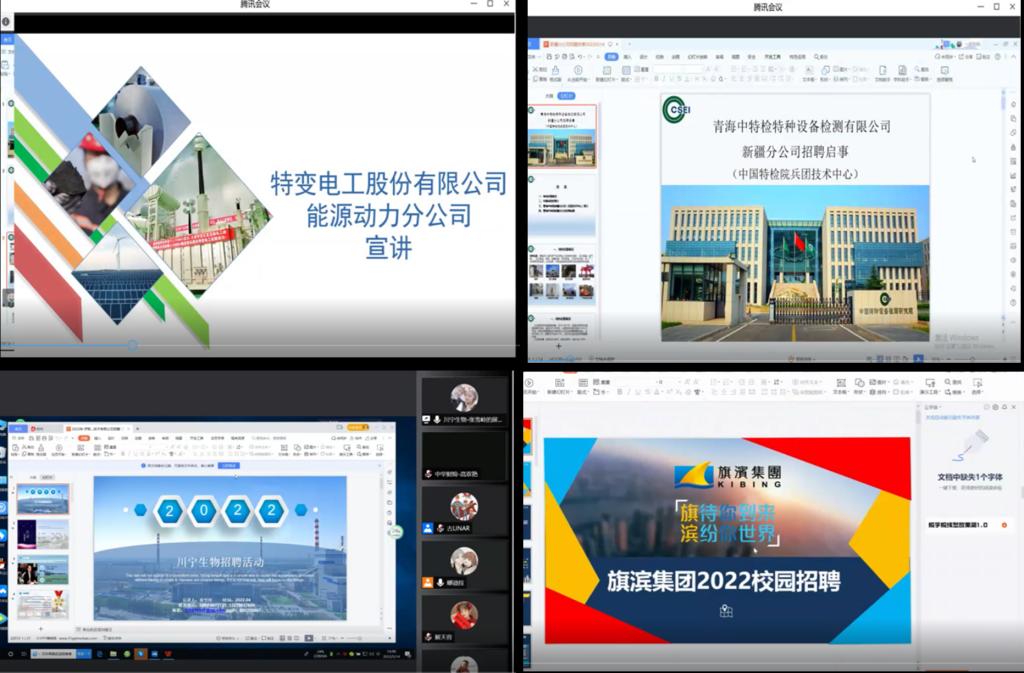Open the 切换 ribbon tab in the CSEI presentation window
Image resolution: width=1024 pixels, height=673 pixels.
tap(660, 57)
